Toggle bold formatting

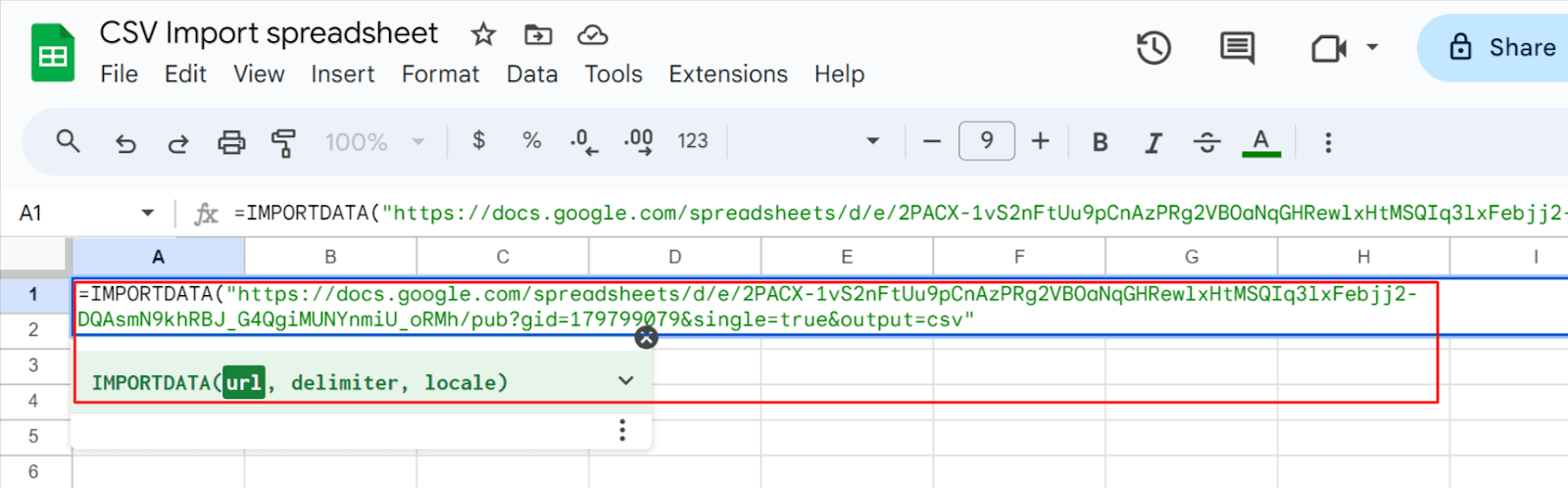coord(1101,143)
